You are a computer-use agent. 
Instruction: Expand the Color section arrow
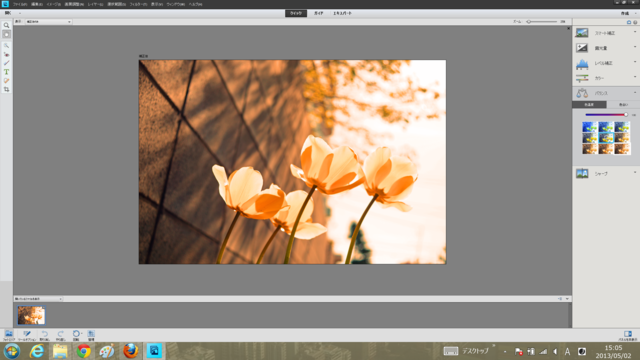(635, 77)
